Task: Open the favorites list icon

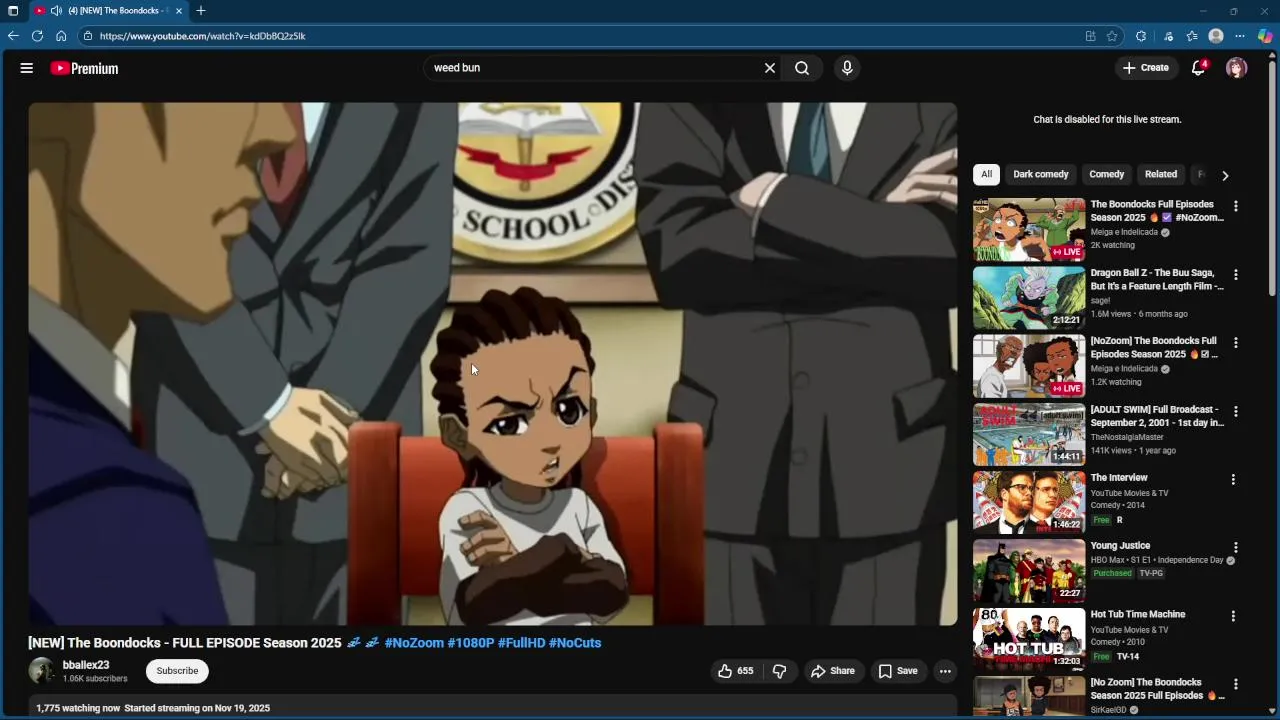Action: point(1192,36)
